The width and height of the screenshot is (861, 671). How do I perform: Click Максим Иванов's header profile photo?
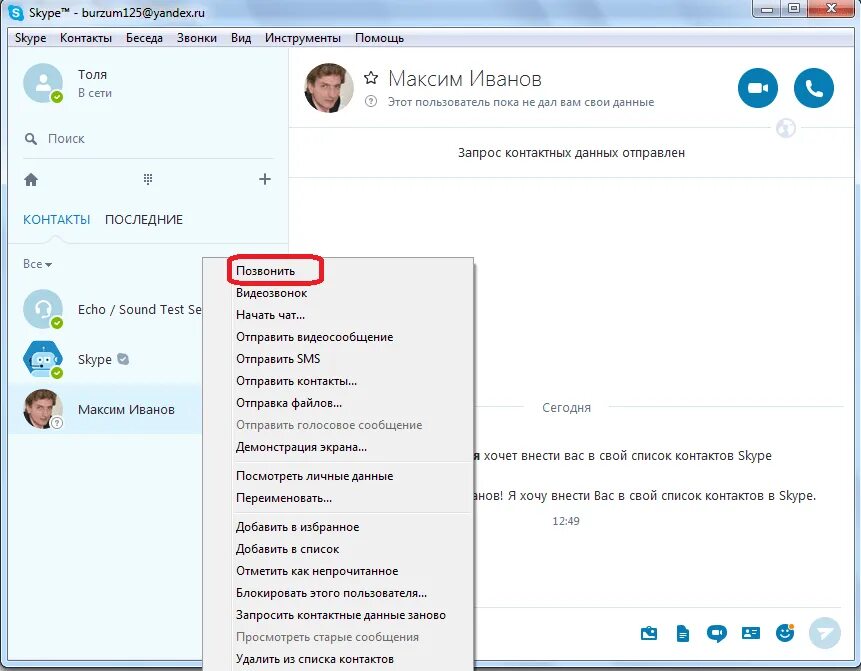click(329, 88)
